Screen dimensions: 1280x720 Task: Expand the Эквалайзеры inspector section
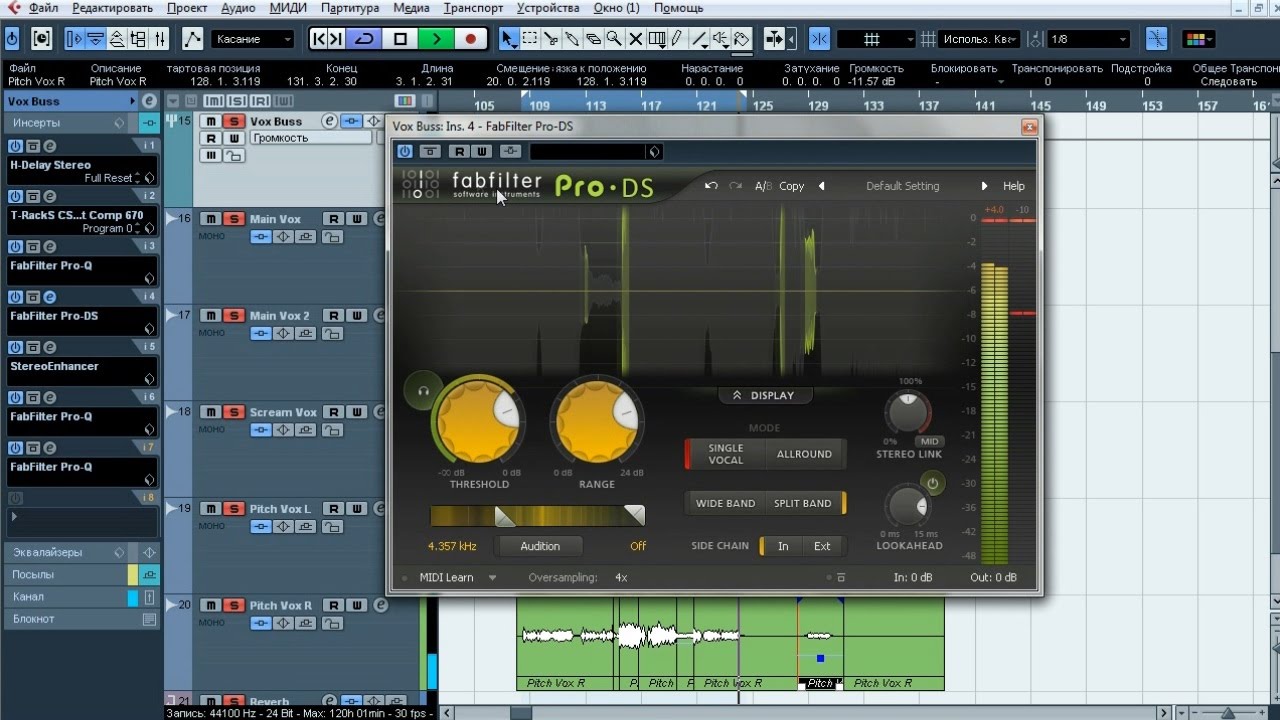(x=48, y=552)
